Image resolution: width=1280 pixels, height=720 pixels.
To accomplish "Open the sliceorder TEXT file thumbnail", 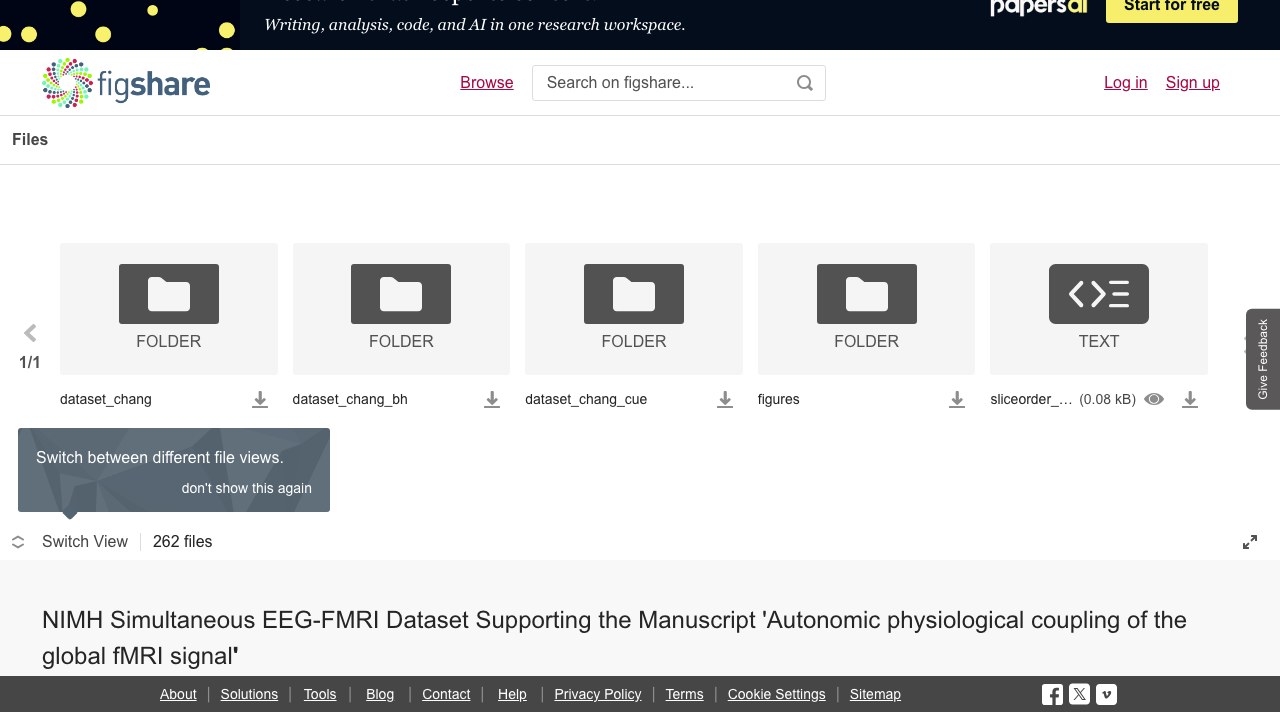I will [1099, 309].
